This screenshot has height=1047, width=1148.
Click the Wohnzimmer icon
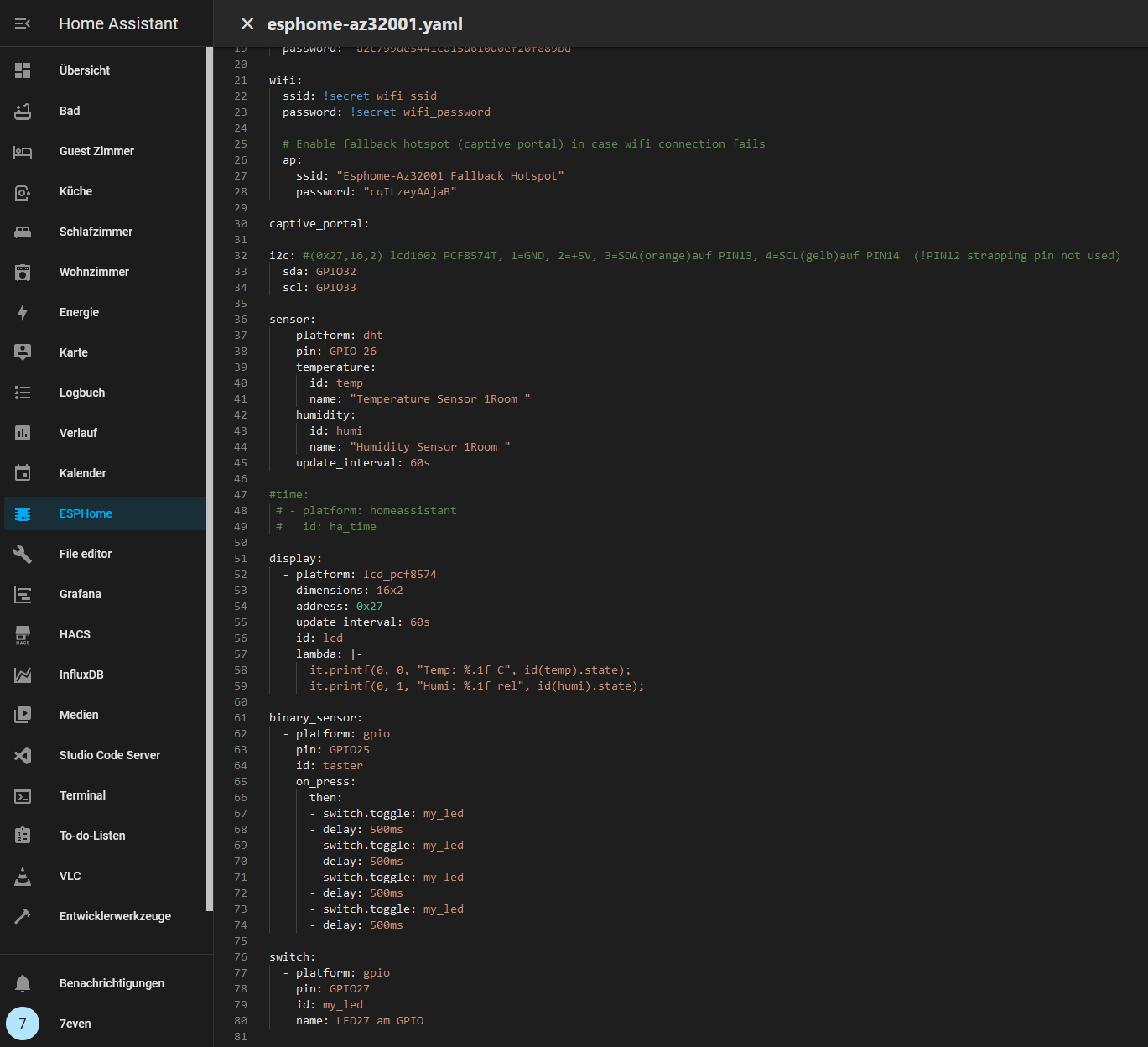click(23, 272)
